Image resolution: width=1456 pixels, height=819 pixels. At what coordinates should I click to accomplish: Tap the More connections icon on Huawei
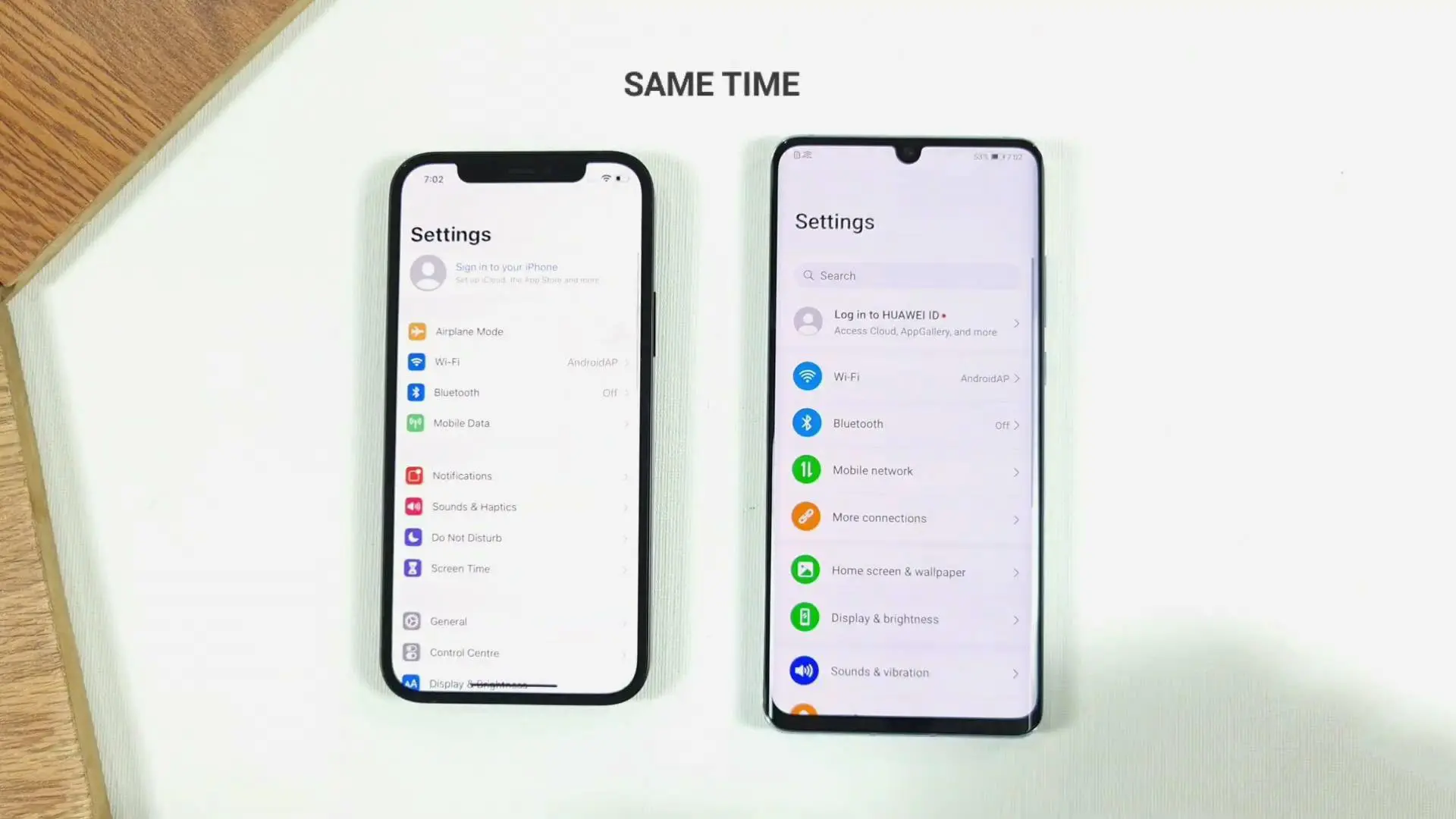tap(805, 517)
